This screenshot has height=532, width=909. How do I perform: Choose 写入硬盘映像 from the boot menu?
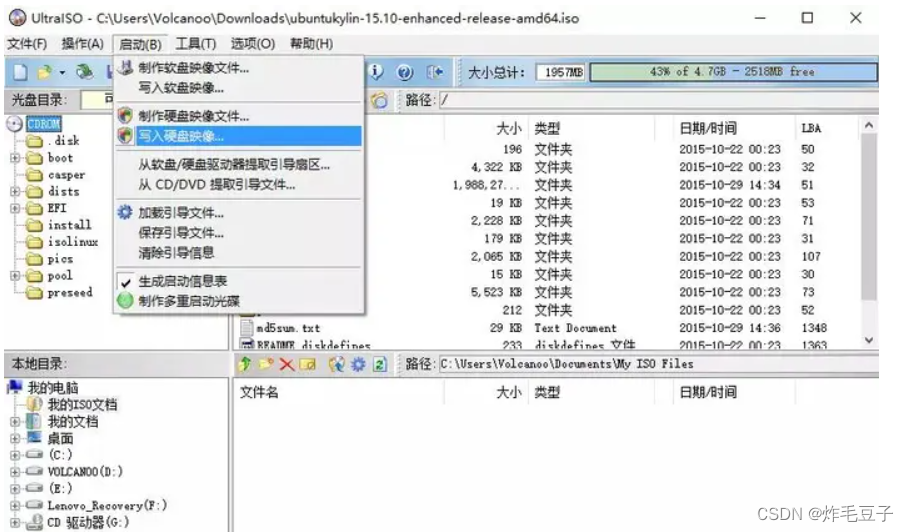coord(239,136)
